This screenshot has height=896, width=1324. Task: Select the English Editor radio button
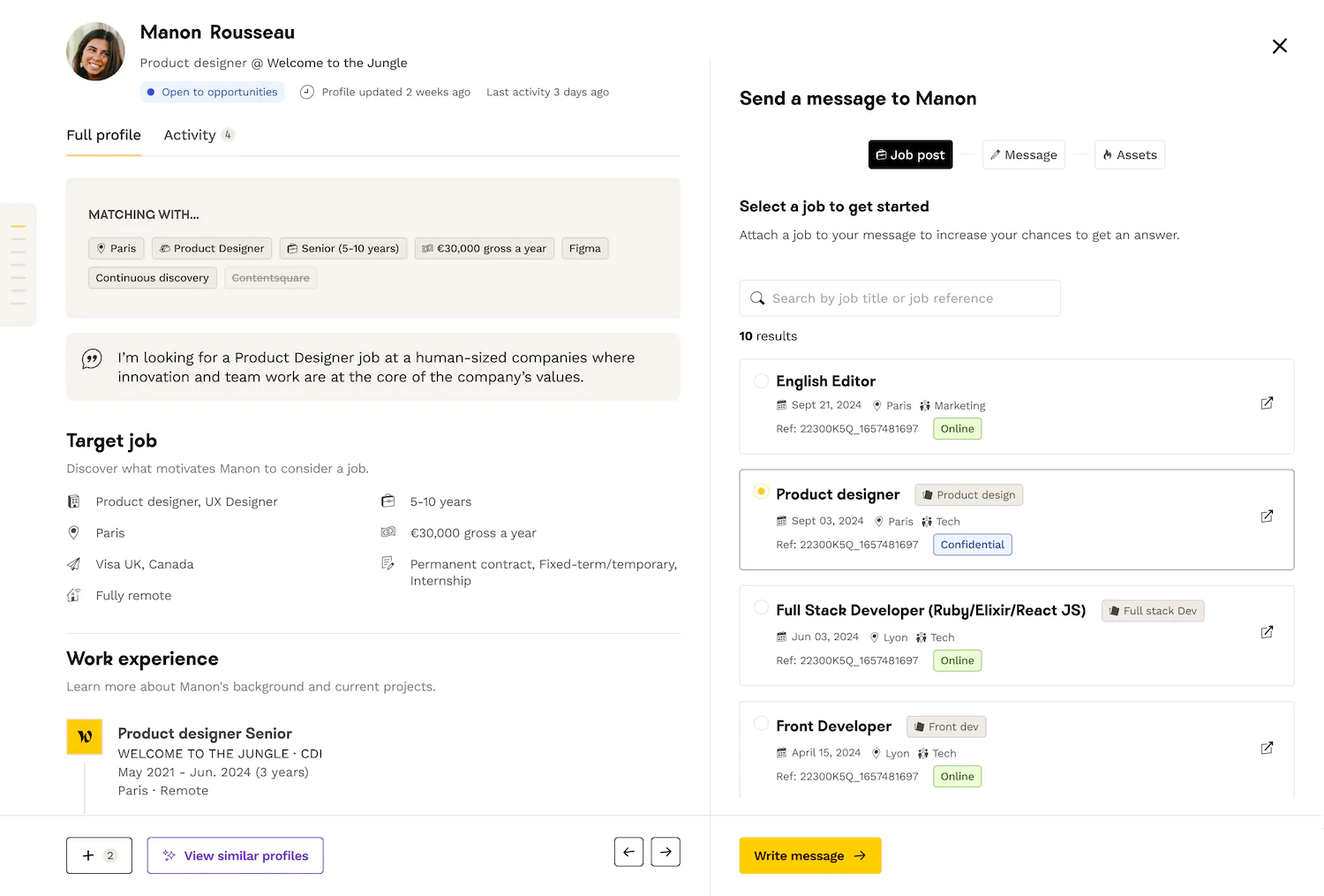761,380
